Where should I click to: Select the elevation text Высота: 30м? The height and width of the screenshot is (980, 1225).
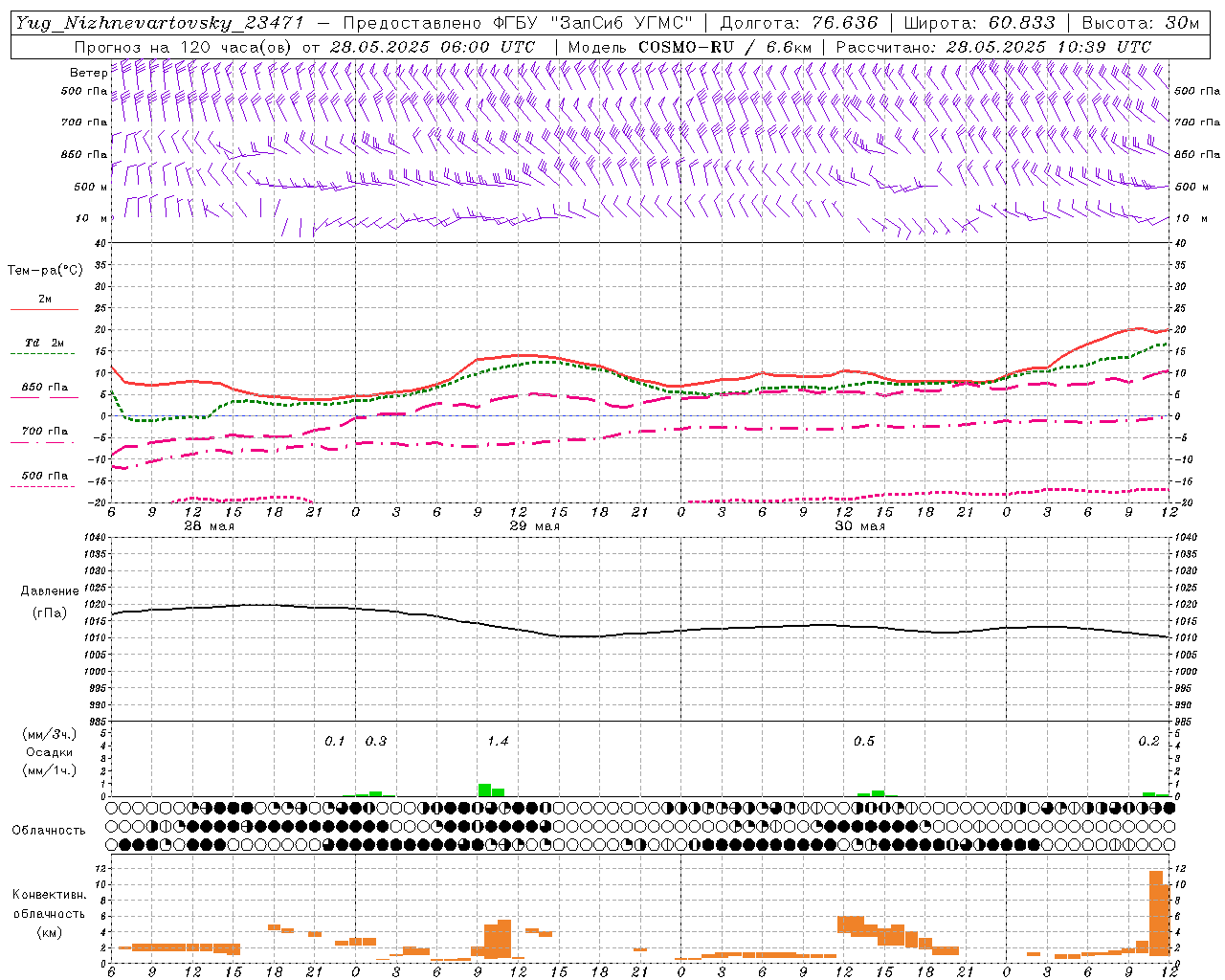[x=1139, y=23]
